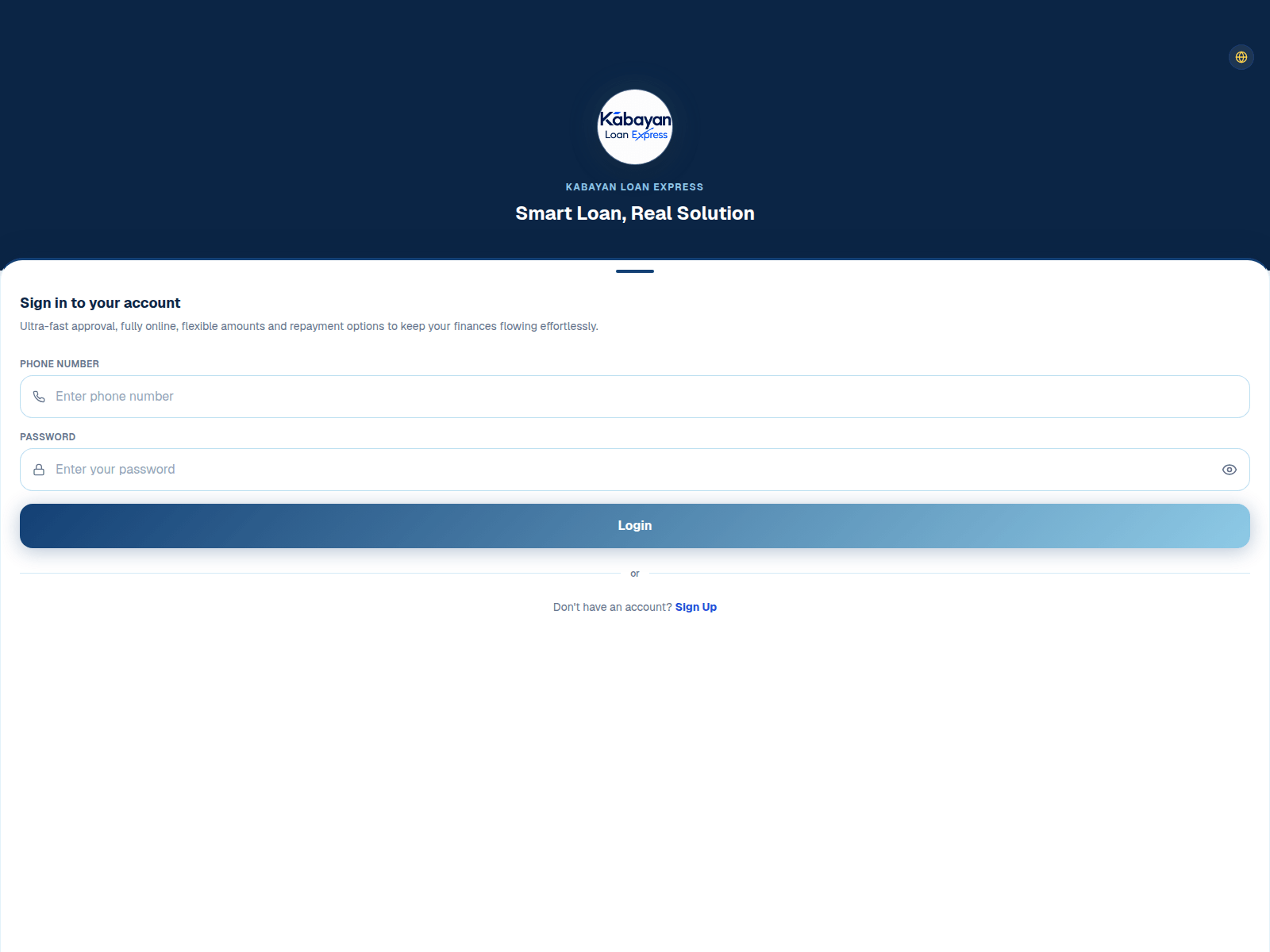Image resolution: width=1270 pixels, height=952 pixels.
Task: Click the padlock icon in password field
Action: click(39, 470)
